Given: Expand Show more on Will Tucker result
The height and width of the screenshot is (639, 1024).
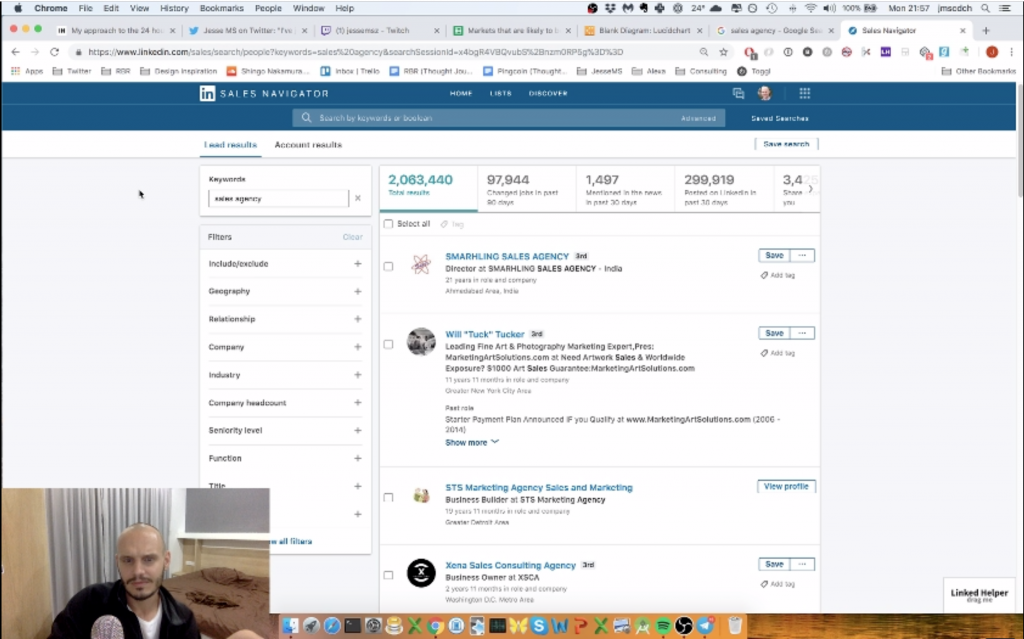Looking at the screenshot, I should [x=471, y=442].
